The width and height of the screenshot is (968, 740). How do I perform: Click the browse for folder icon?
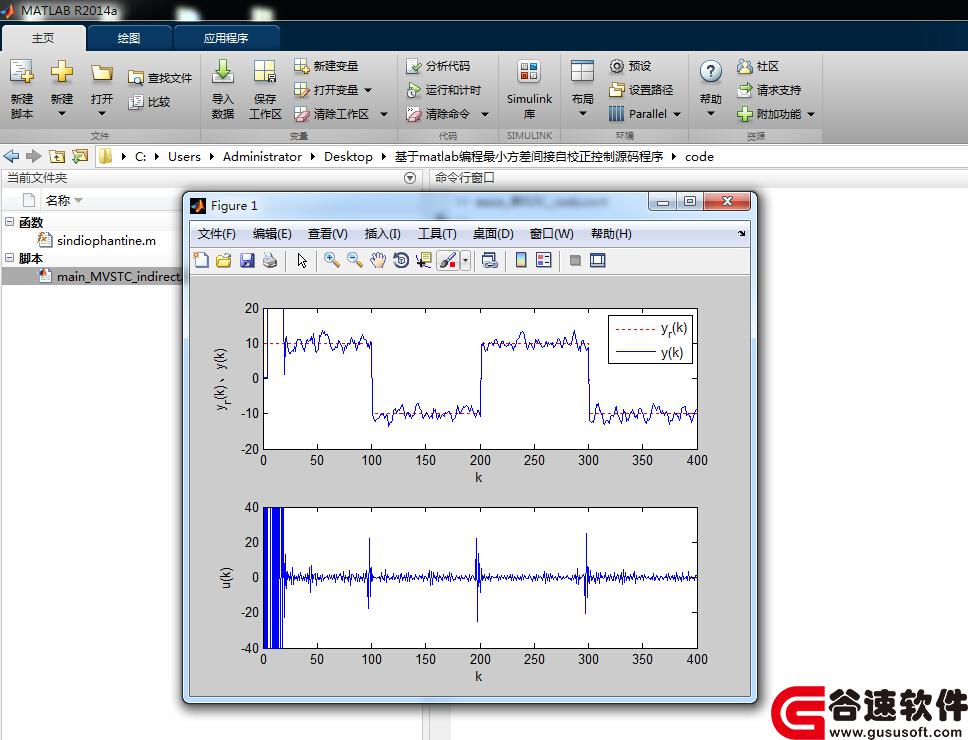coord(80,156)
